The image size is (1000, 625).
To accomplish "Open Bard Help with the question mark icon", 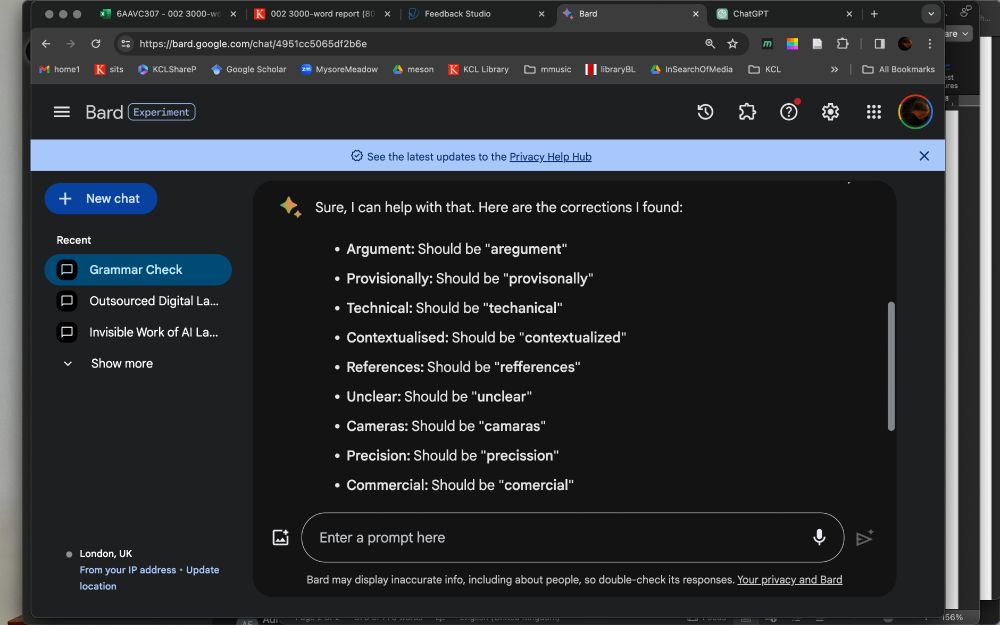I will (x=789, y=111).
